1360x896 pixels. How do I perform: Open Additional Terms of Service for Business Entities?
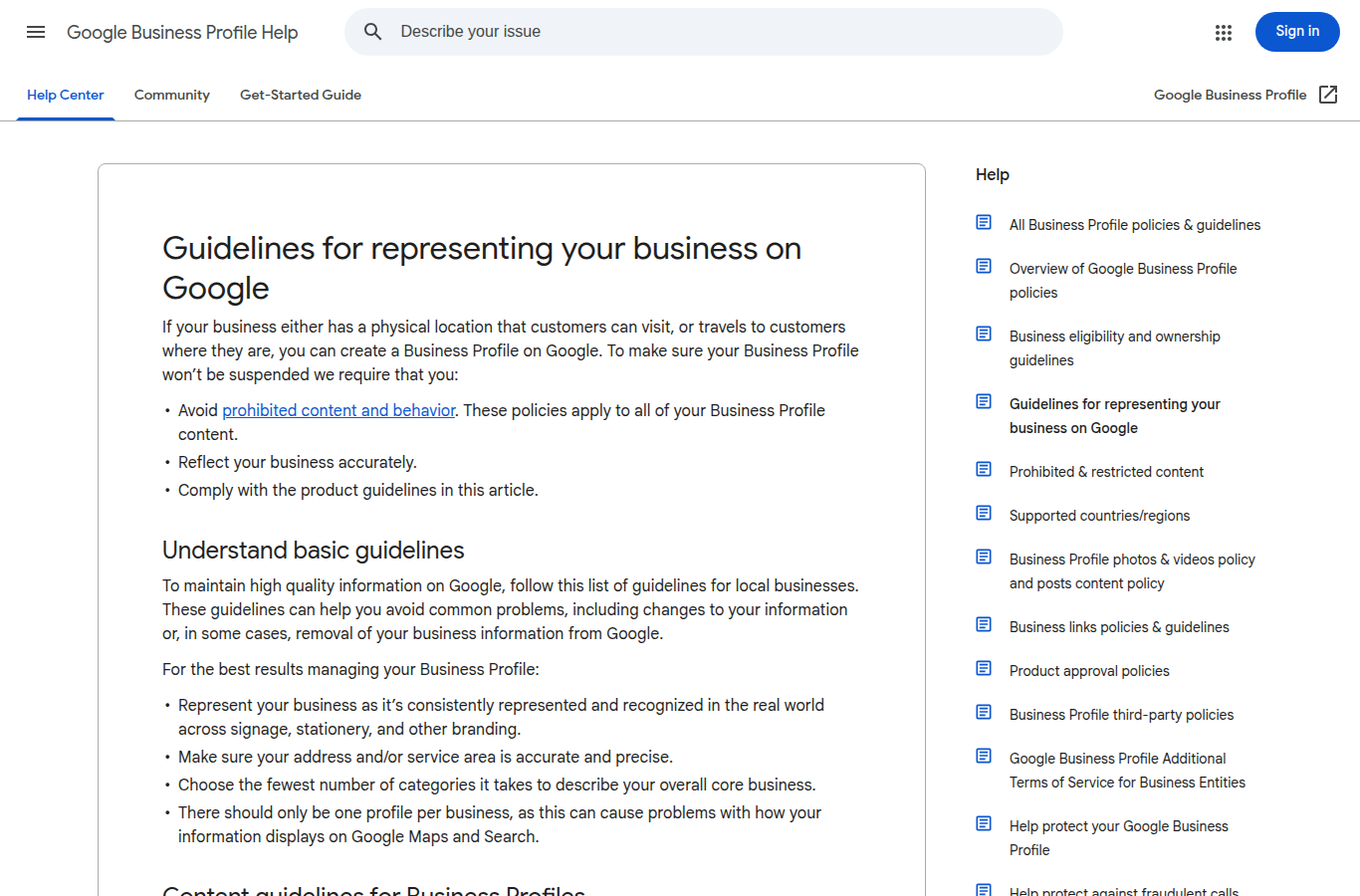(x=1127, y=771)
